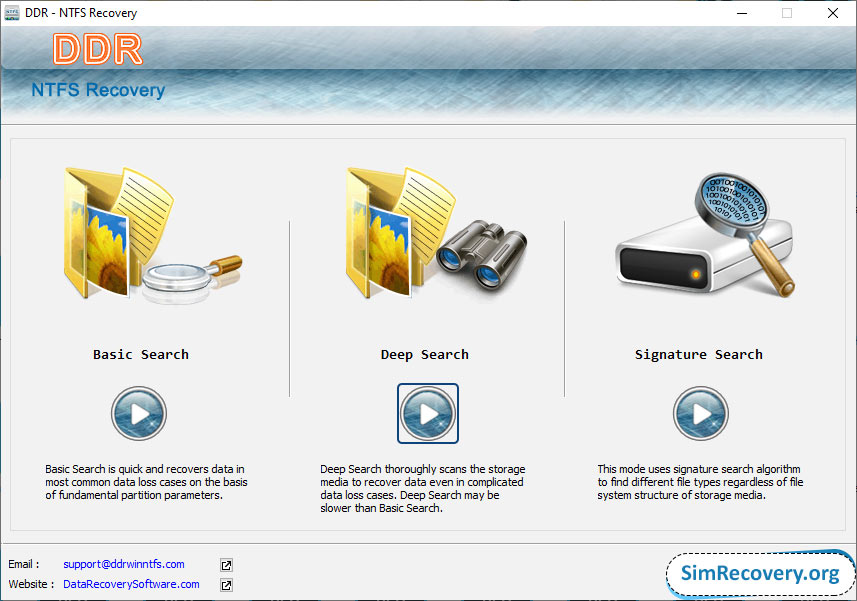This screenshot has height=601, width=857.
Task: Open the external link icon beside the email
Action: point(226,565)
